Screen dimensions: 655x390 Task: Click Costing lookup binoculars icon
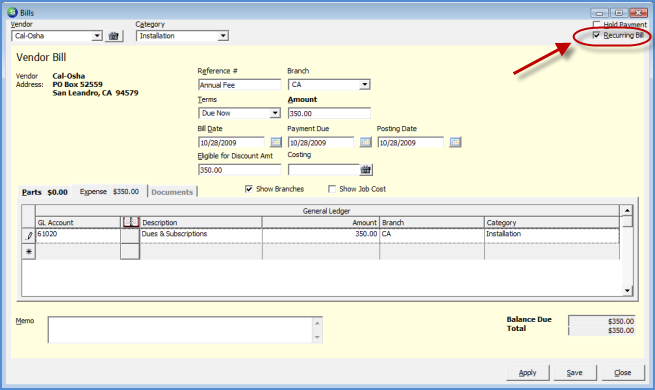(x=366, y=170)
